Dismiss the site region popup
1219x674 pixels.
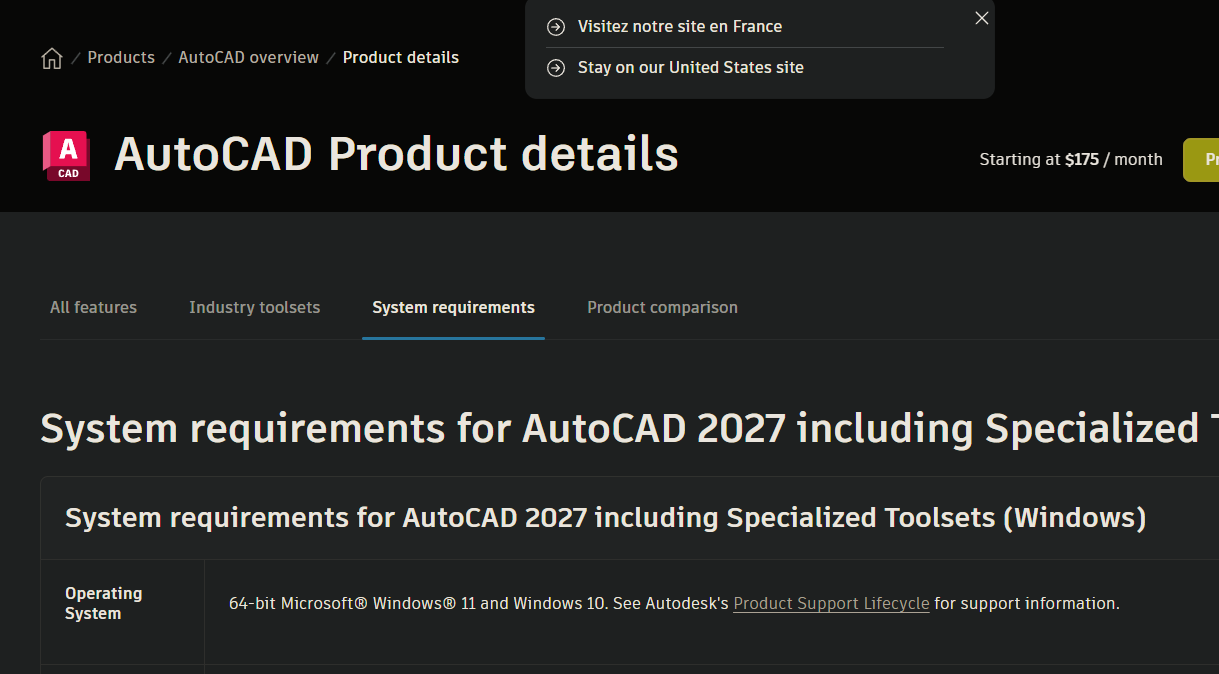982,18
